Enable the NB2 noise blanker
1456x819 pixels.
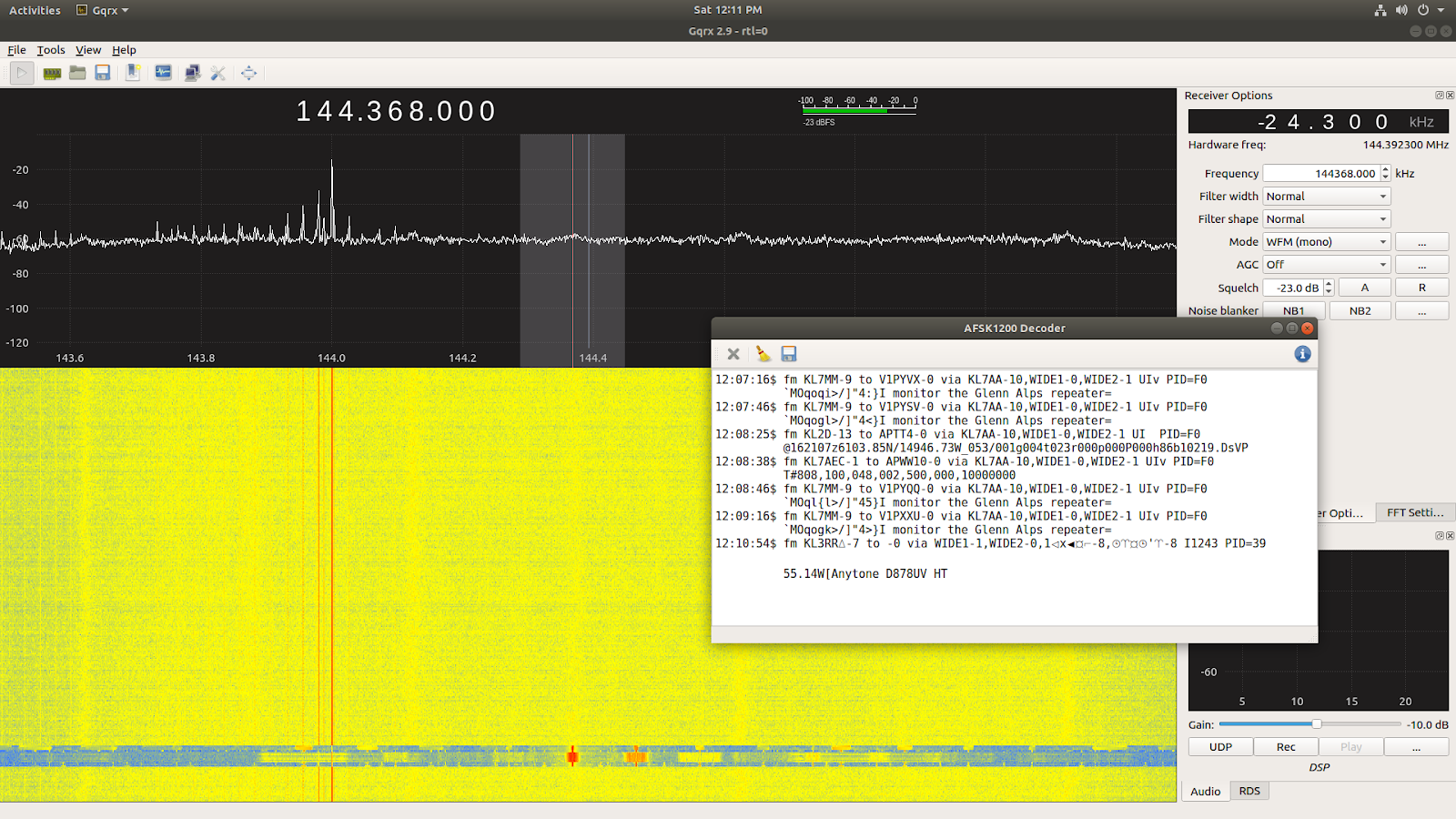[x=1360, y=310]
